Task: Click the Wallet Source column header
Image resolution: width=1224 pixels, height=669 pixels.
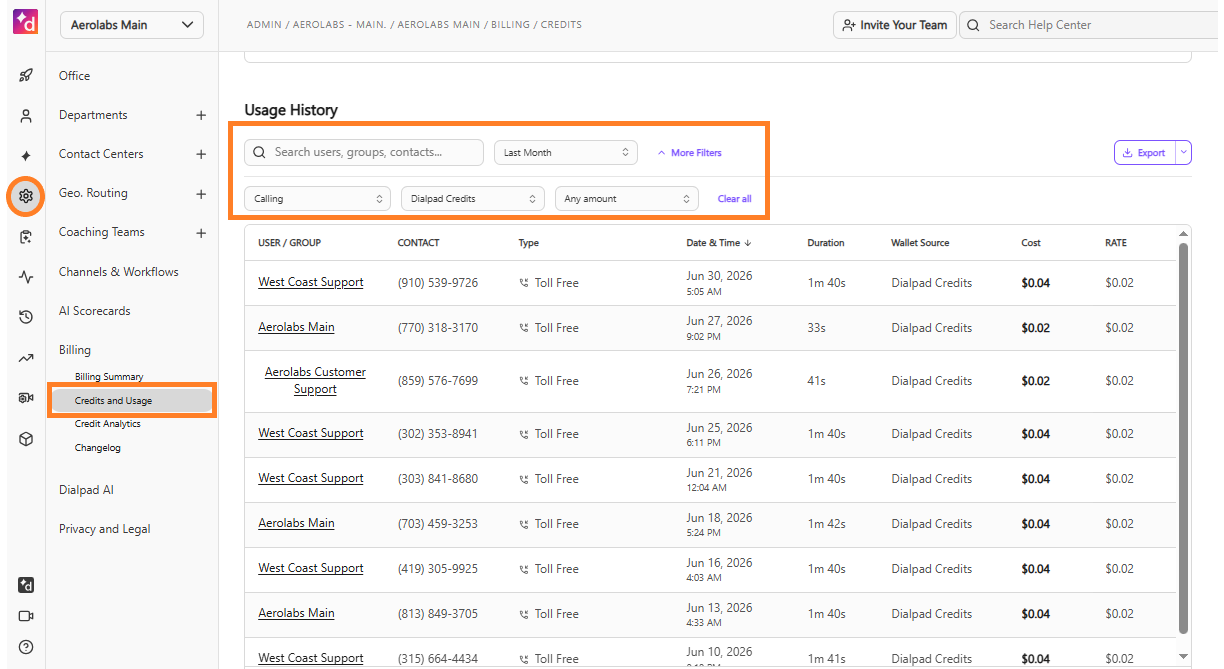Action: coord(920,243)
